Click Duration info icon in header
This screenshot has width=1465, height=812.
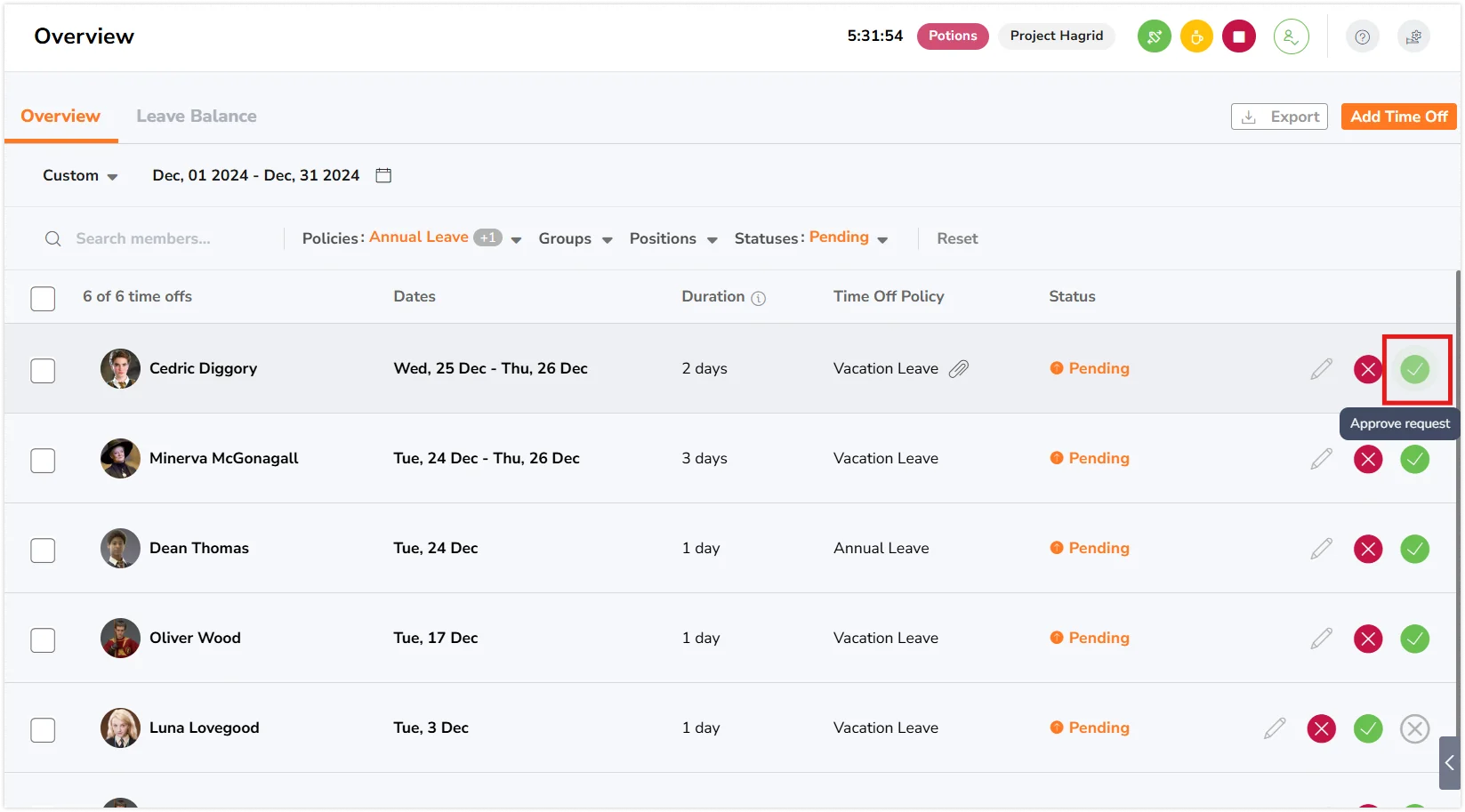pos(758,298)
